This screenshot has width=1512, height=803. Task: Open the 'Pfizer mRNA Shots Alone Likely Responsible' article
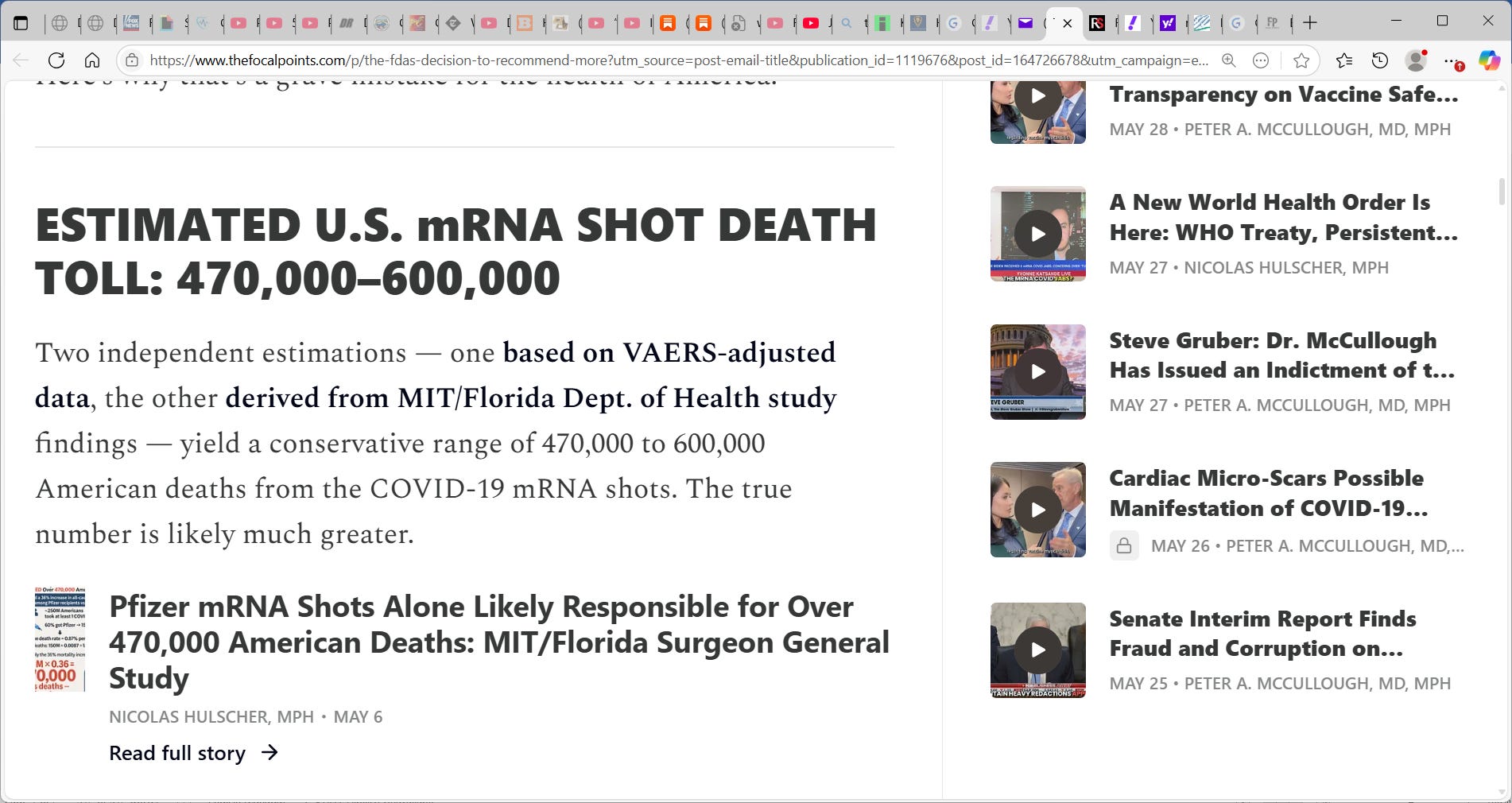click(499, 642)
